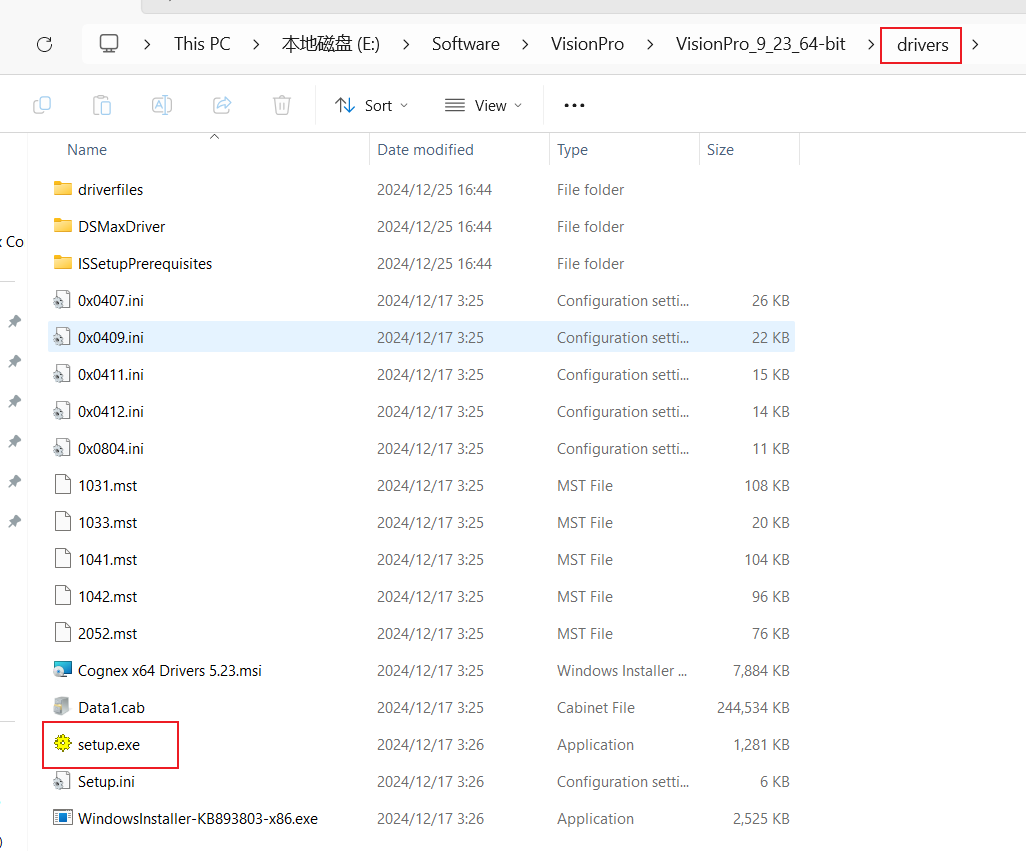1026x851 pixels.
Task: Open the View dropdown
Action: point(483,105)
